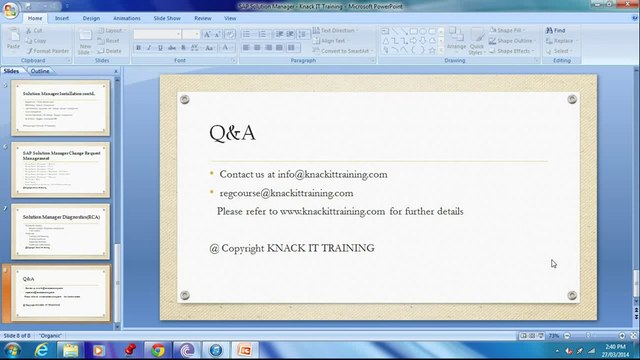Toggle Bold formatting
The image size is (640, 360).
(138, 48)
